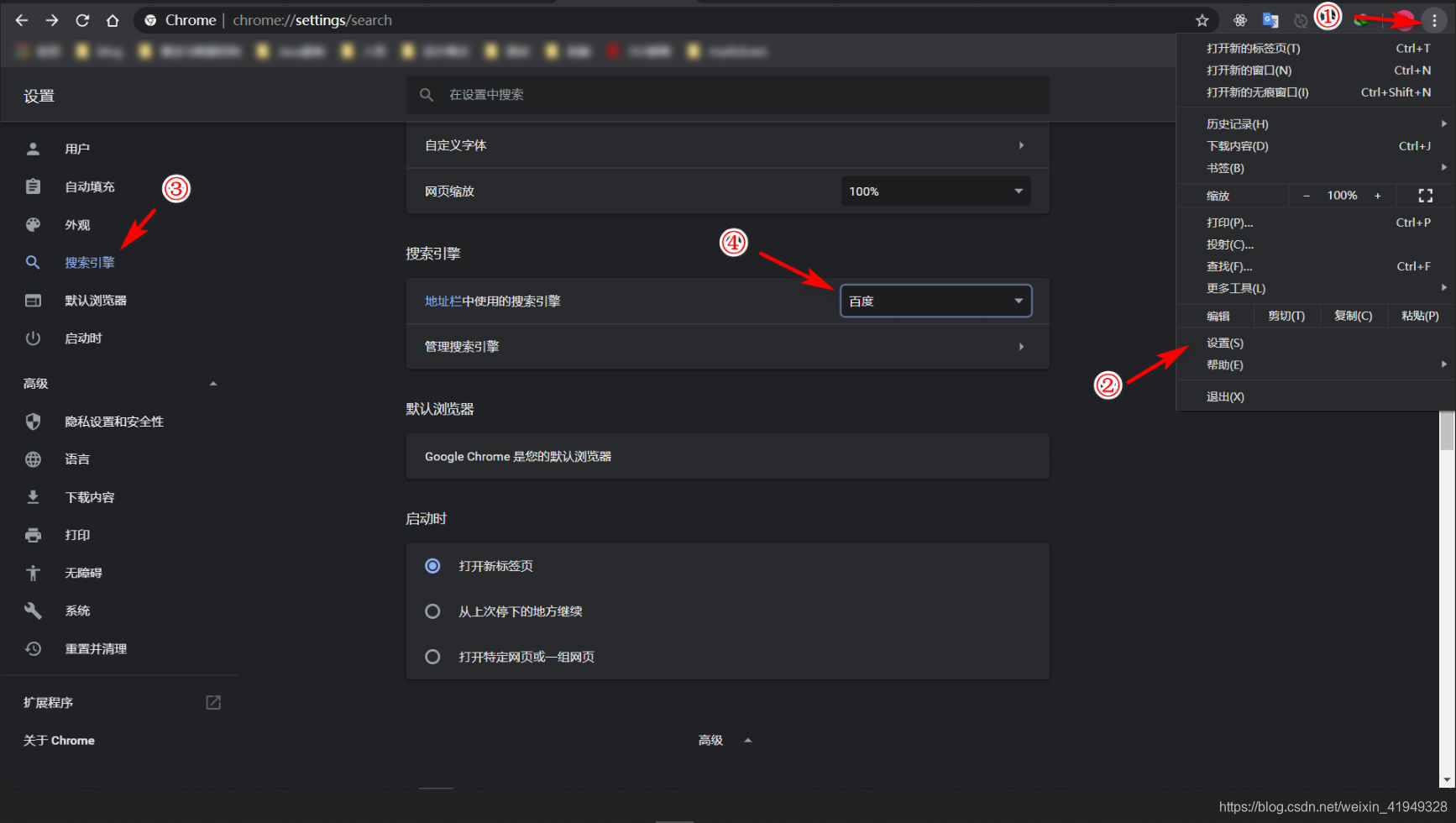Image resolution: width=1456 pixels, height=823 pixels.
Task: Go back with the browser back arrow
Action: coord(22,20)
